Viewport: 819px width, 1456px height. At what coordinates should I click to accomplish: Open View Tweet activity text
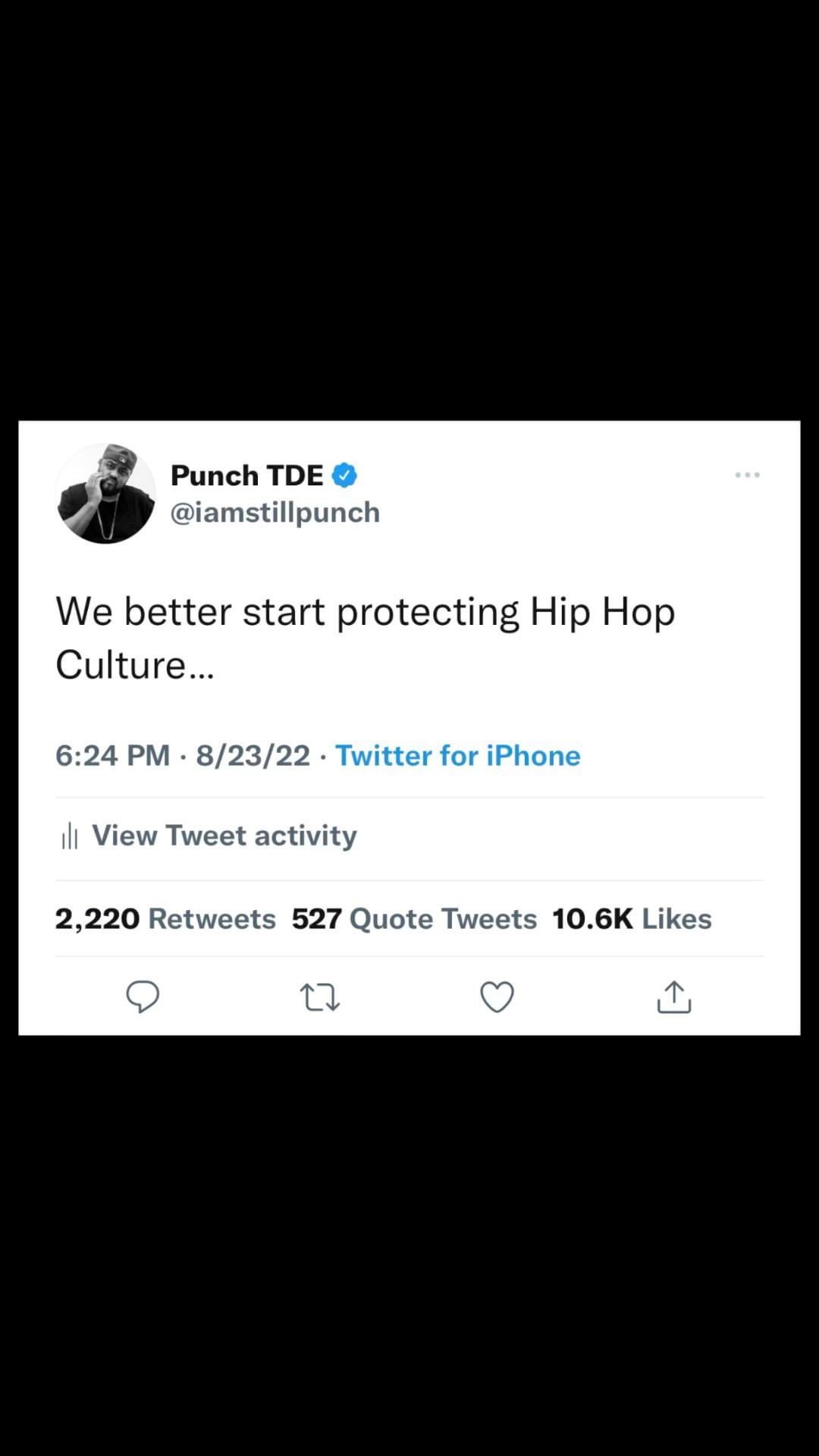point(224,836)
